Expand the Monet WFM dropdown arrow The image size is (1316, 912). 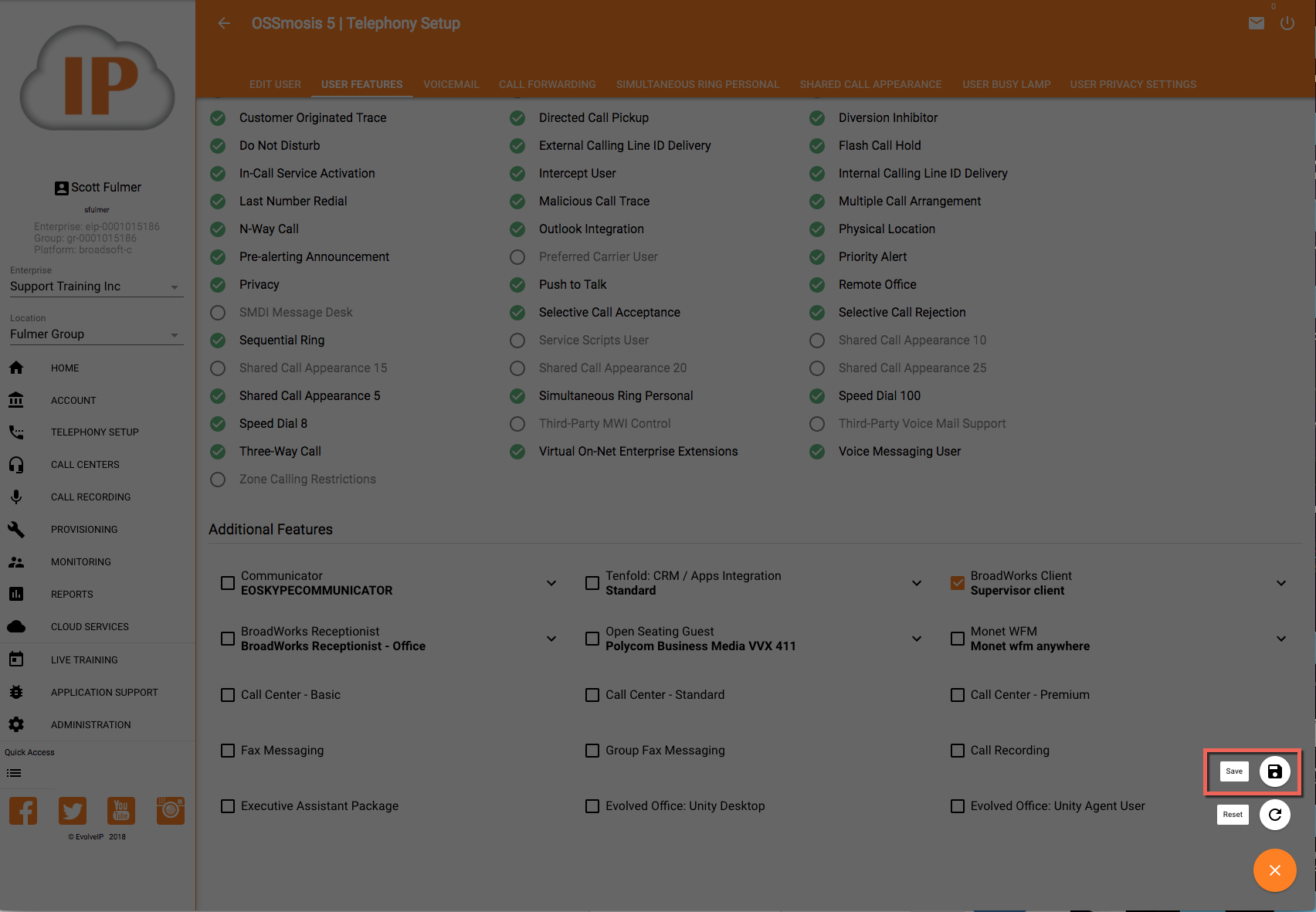click(1281, 639)
